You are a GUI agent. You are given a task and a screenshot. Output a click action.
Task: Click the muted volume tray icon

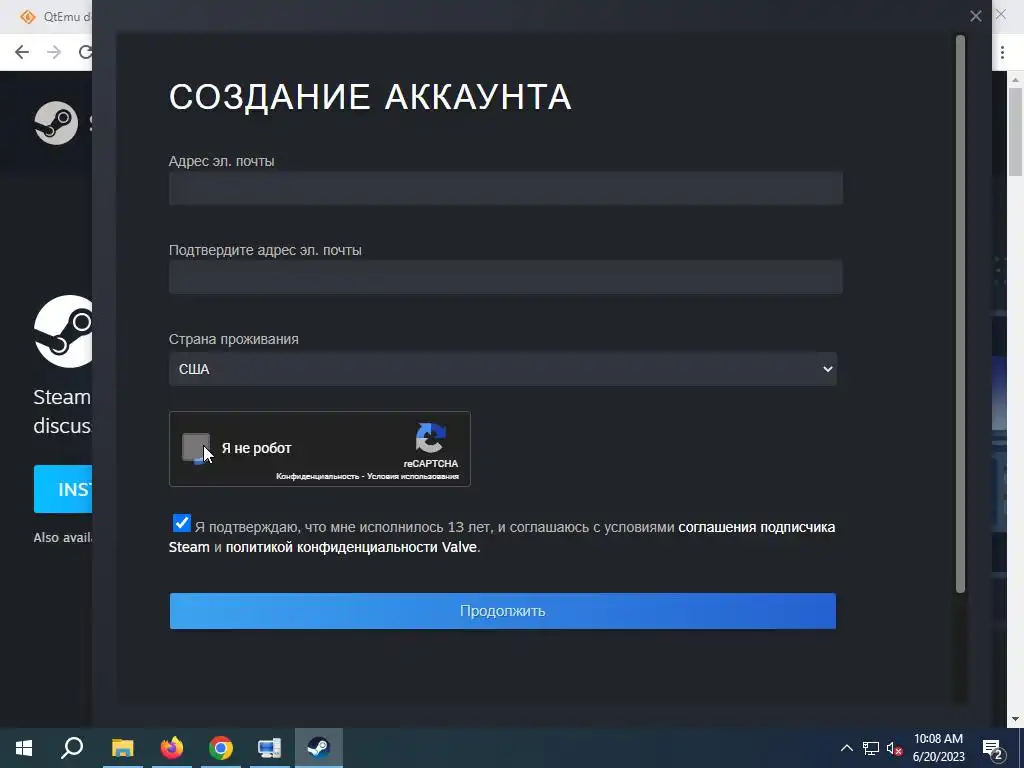[x=895, y=748]
